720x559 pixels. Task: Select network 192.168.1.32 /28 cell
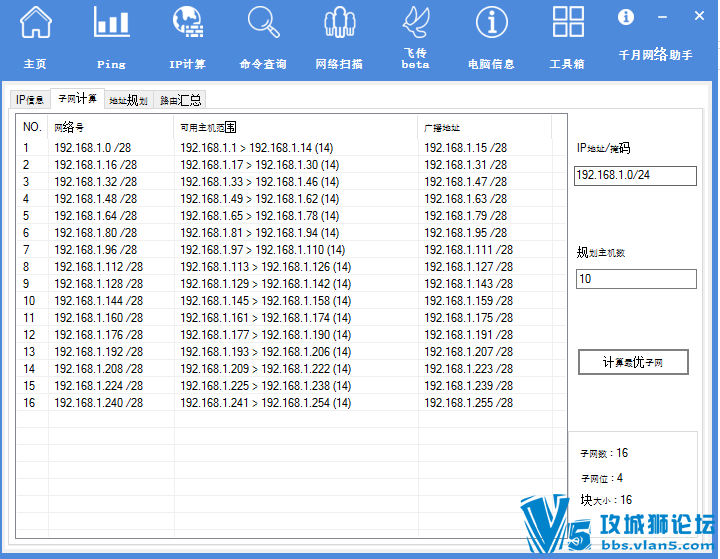(96, 182)
